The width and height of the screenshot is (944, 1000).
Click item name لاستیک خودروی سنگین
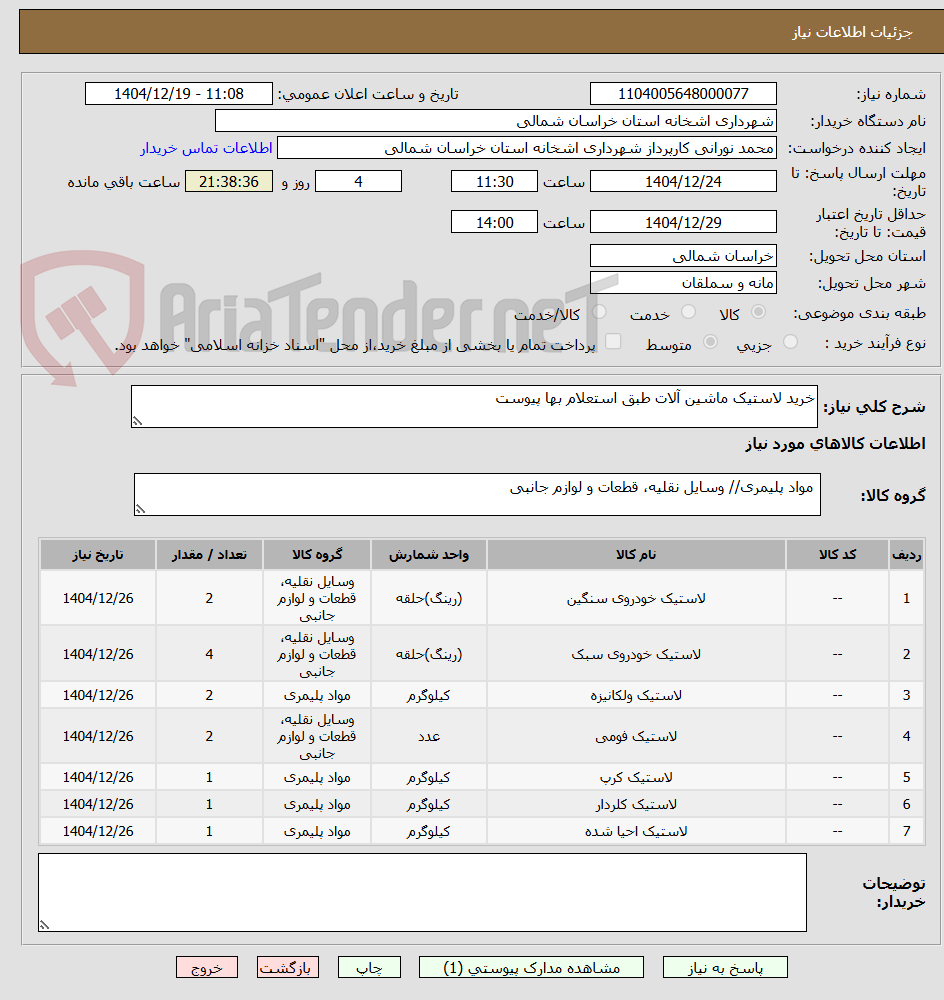pos(636,599)
